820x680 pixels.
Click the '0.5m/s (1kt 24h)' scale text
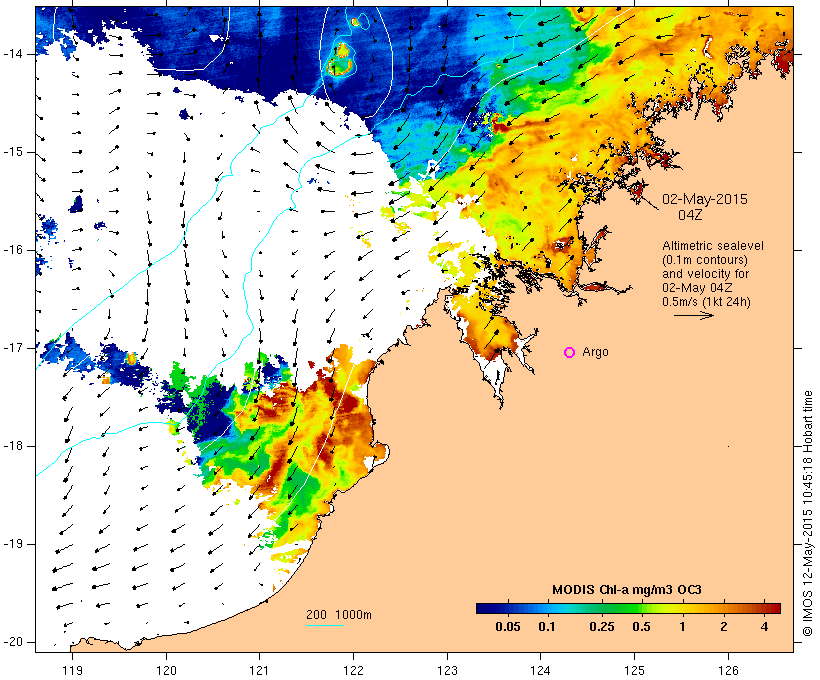coord(706,302)
